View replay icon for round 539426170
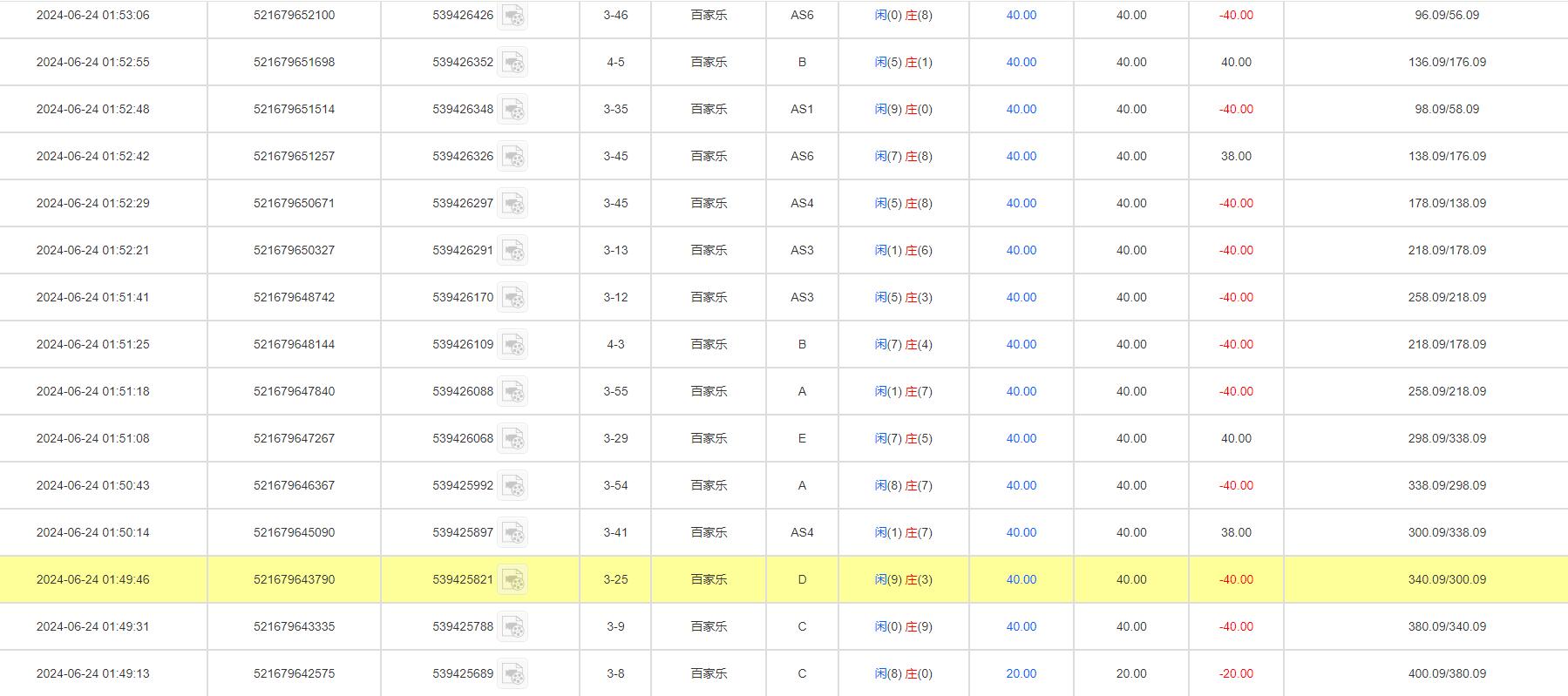This screenshot has height=696, width=1568. [512, 298]
